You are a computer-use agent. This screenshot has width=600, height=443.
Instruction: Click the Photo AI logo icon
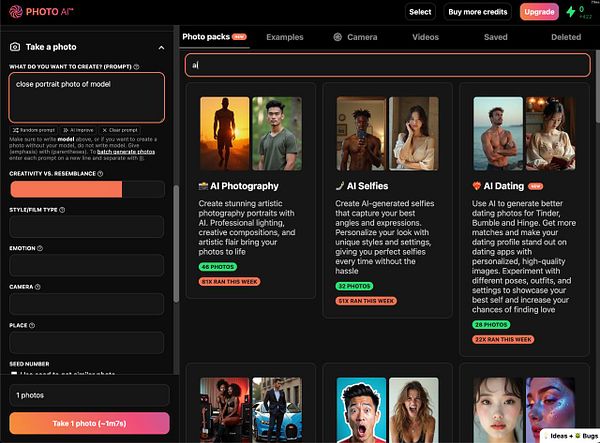click(x=16, y=11)
